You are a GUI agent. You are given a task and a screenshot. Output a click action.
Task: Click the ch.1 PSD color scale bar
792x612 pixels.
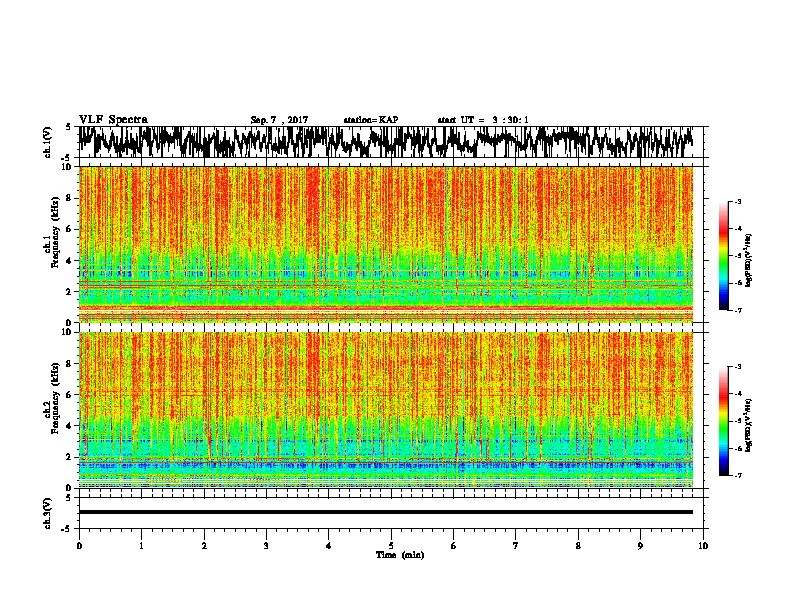coord(723,256)
